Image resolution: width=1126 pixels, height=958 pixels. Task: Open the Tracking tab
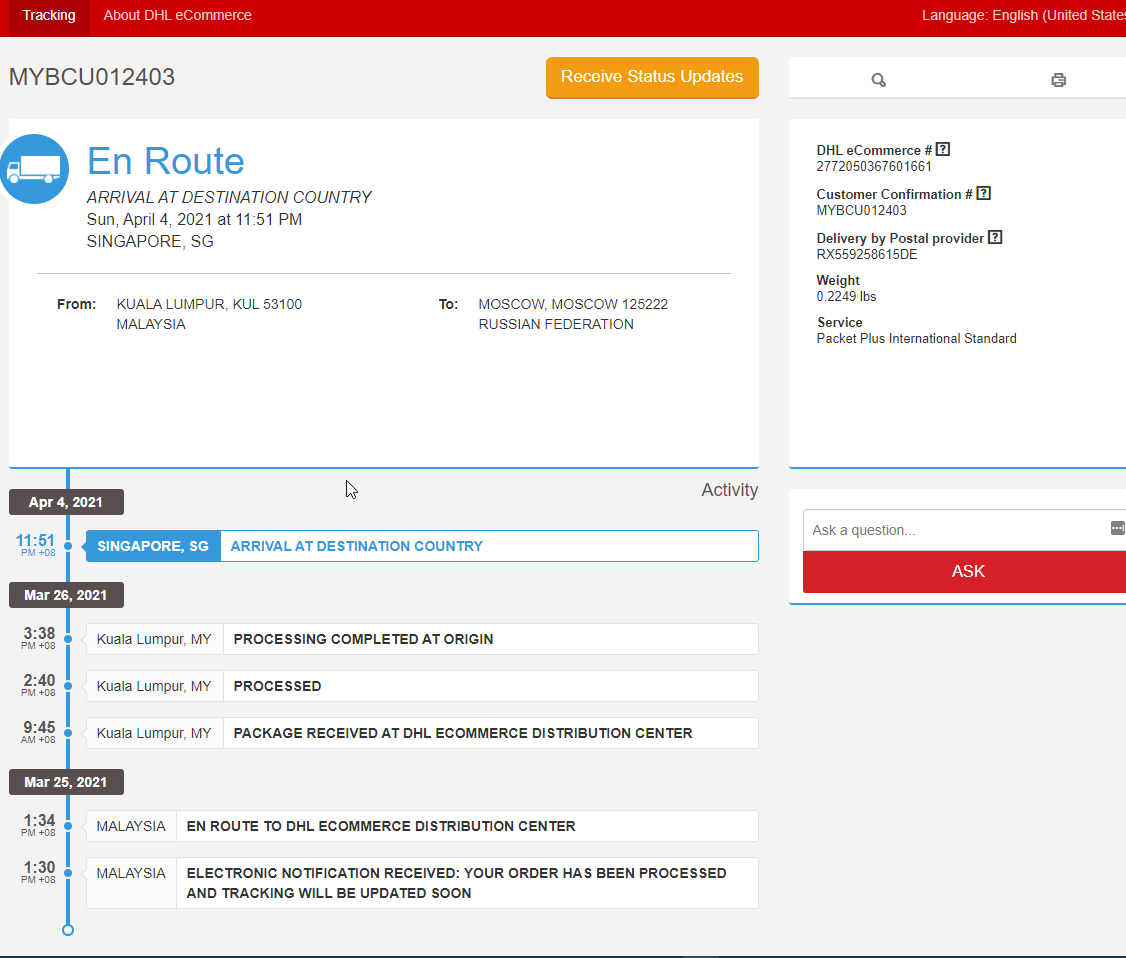tap(49, 15)
